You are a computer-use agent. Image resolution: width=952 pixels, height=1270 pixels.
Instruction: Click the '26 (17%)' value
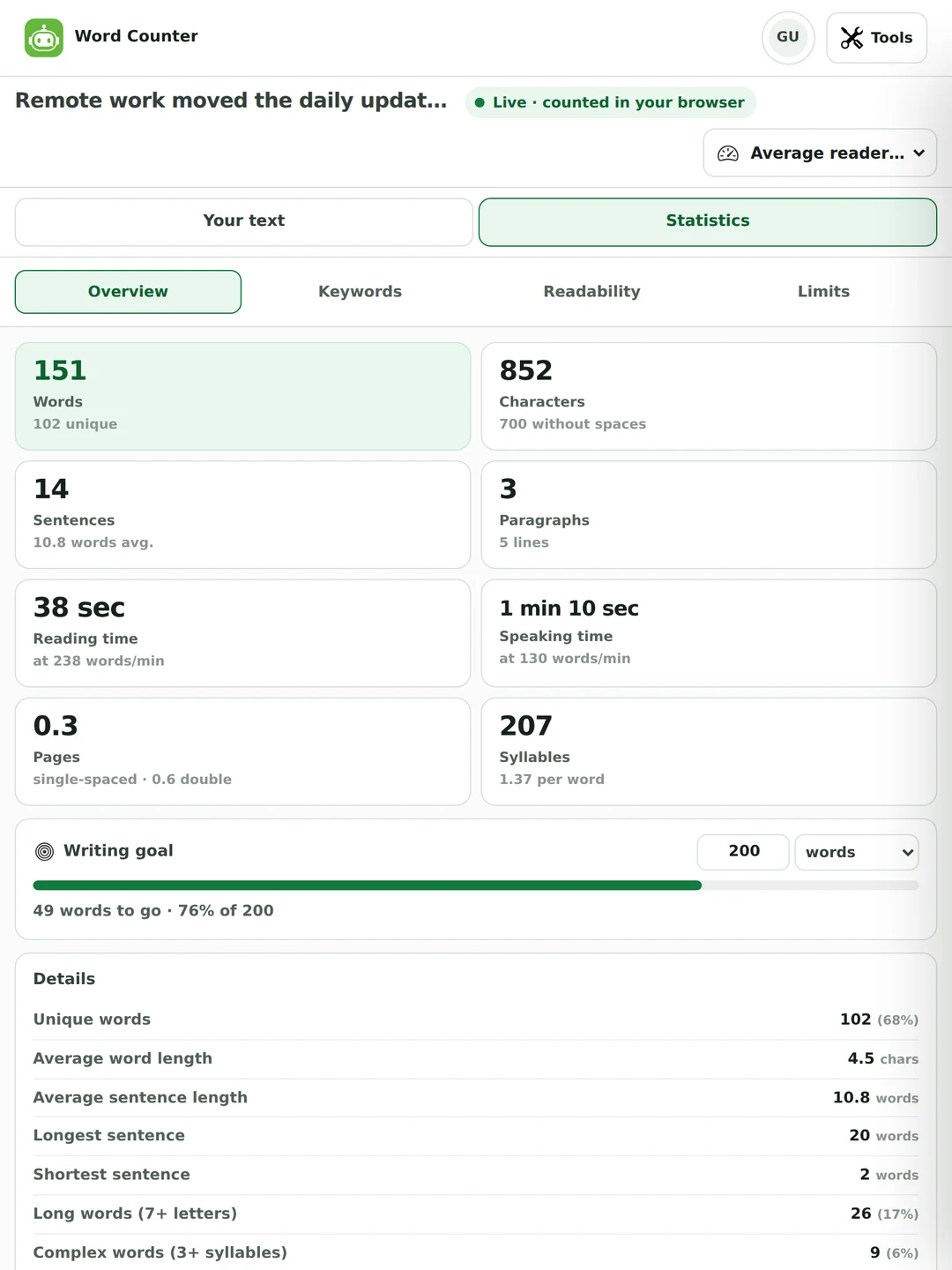tap(884, 1214)
